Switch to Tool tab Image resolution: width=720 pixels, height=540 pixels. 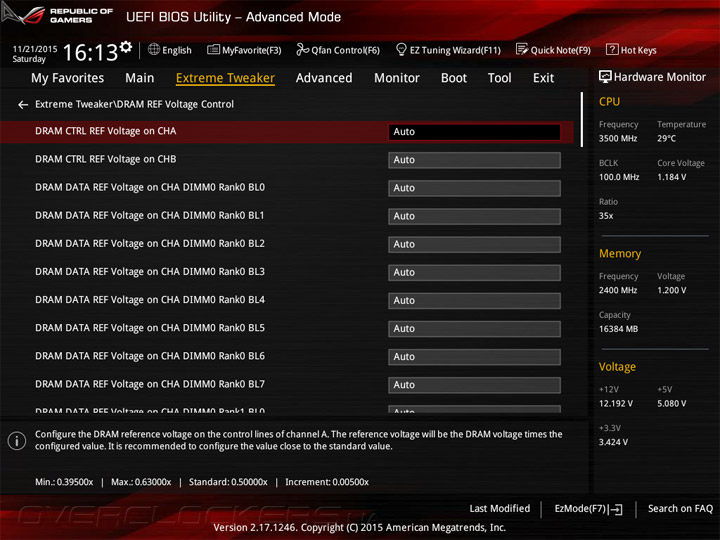point(500,78)
